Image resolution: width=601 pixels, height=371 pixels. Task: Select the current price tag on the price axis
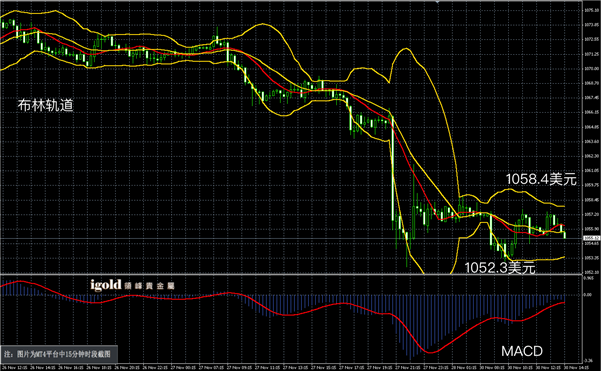pyautogui.click(x=591, y=238)
